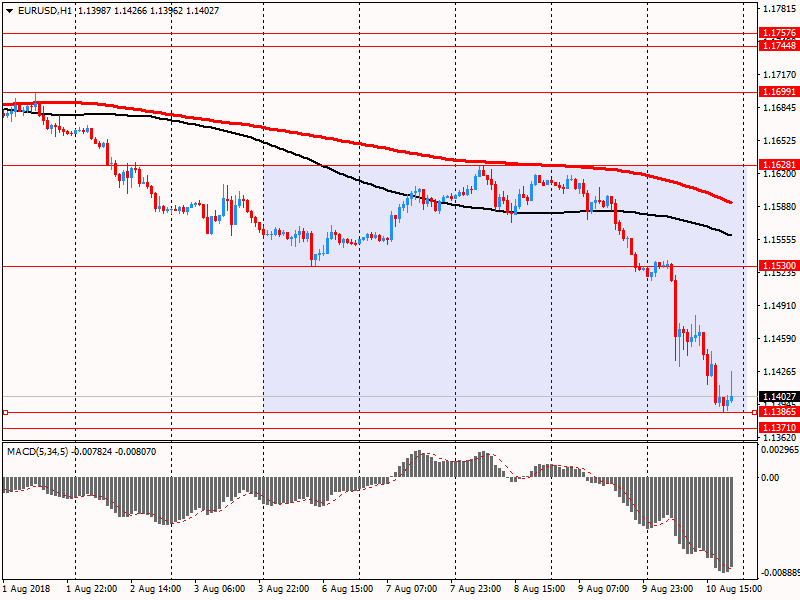Click the 10 Aug 15:00 time label
Image resolution: width=800 pixels, height=600 pixels.
point(734,589)
